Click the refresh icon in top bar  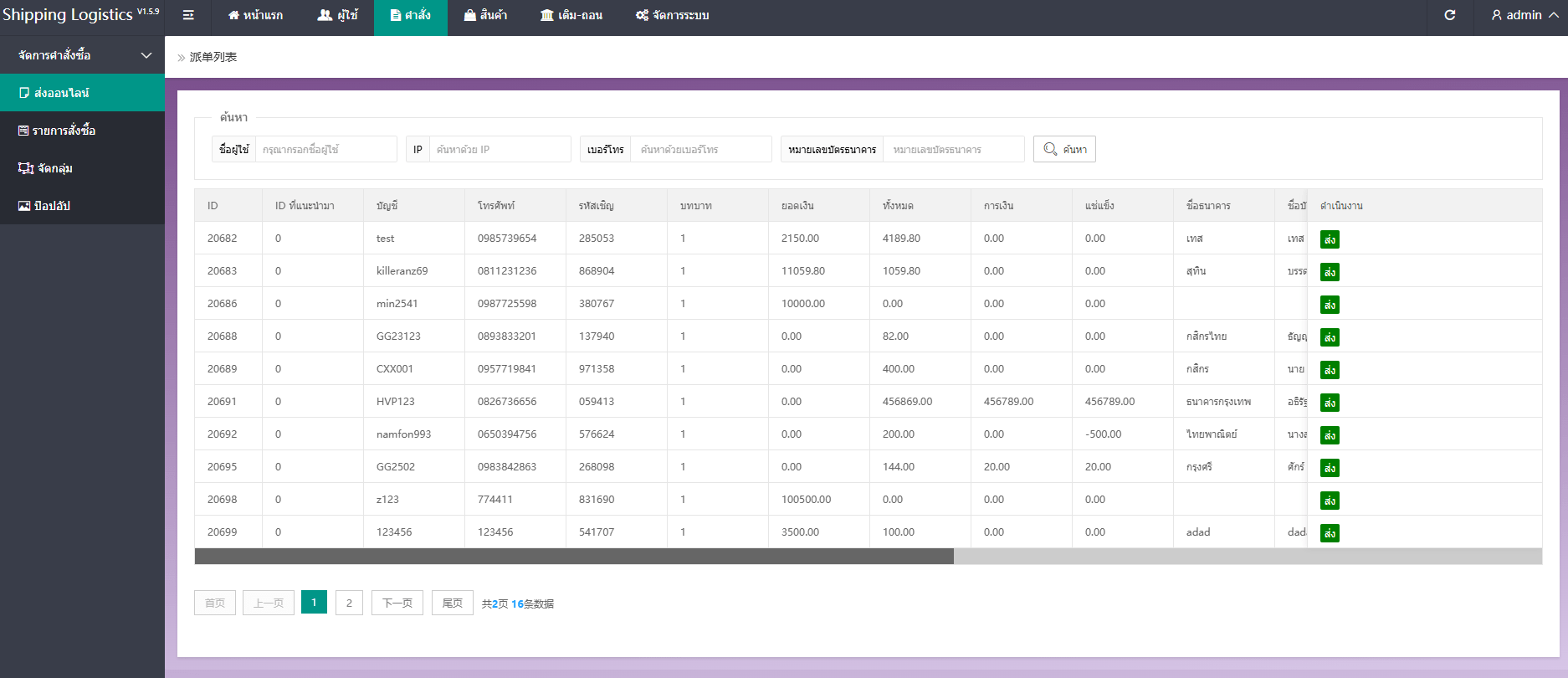click(1450, 15)
